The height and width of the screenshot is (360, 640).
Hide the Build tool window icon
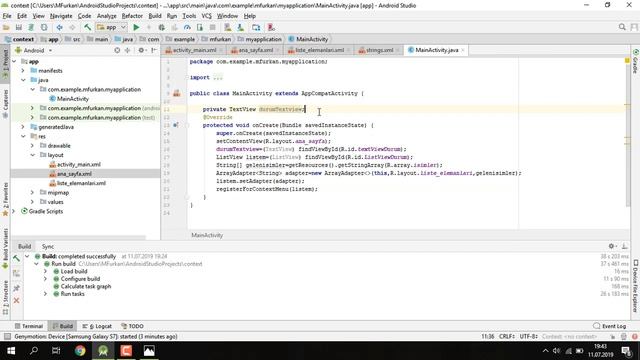[624, 246]
